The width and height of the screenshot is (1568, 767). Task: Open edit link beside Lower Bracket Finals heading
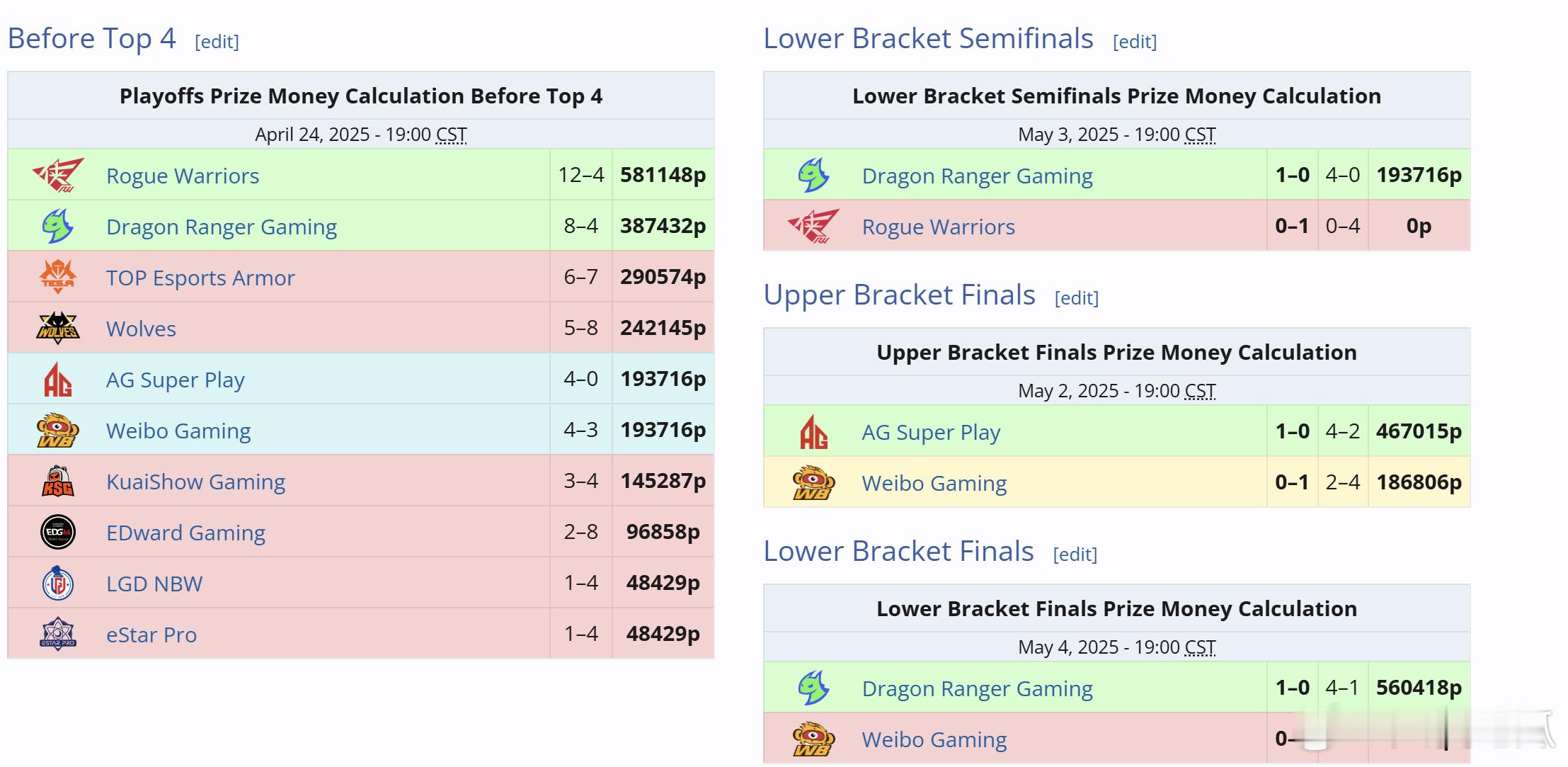pyautogui.click(x=1075, y=554)
